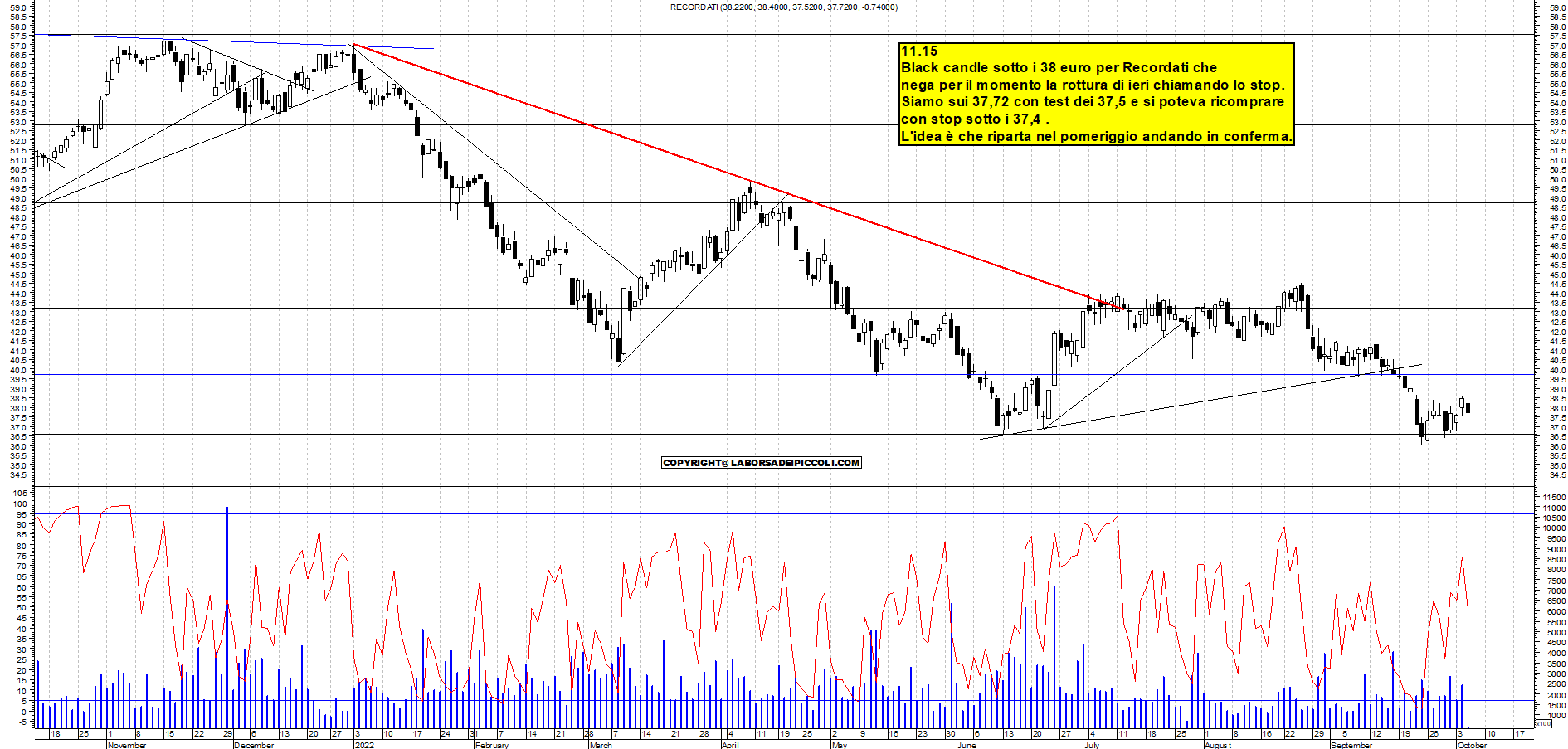Click the 'December' month label on time axis
This screenshot has width=1568, height=749.
[254, 745]
